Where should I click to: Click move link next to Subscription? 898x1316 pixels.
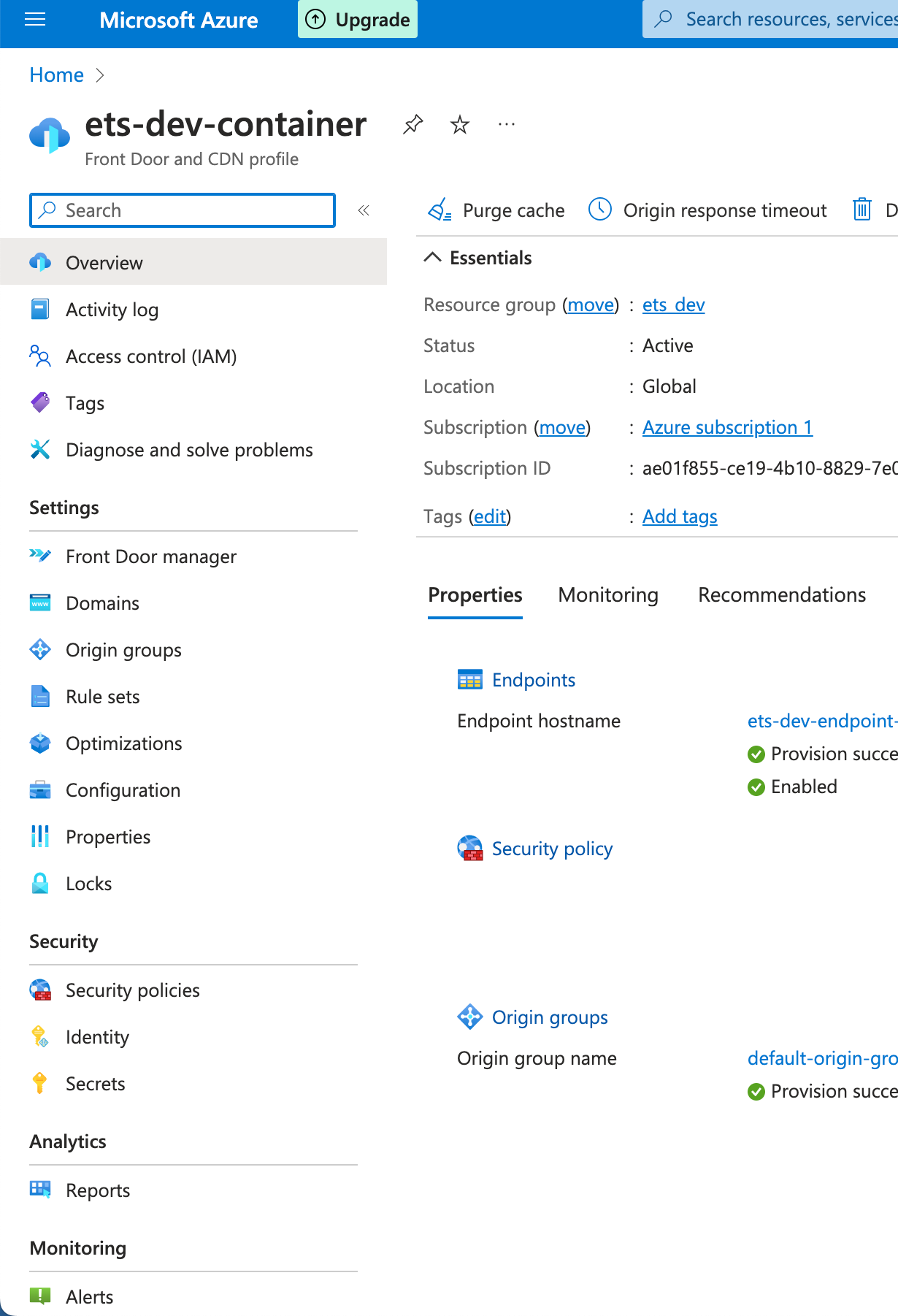563,427
